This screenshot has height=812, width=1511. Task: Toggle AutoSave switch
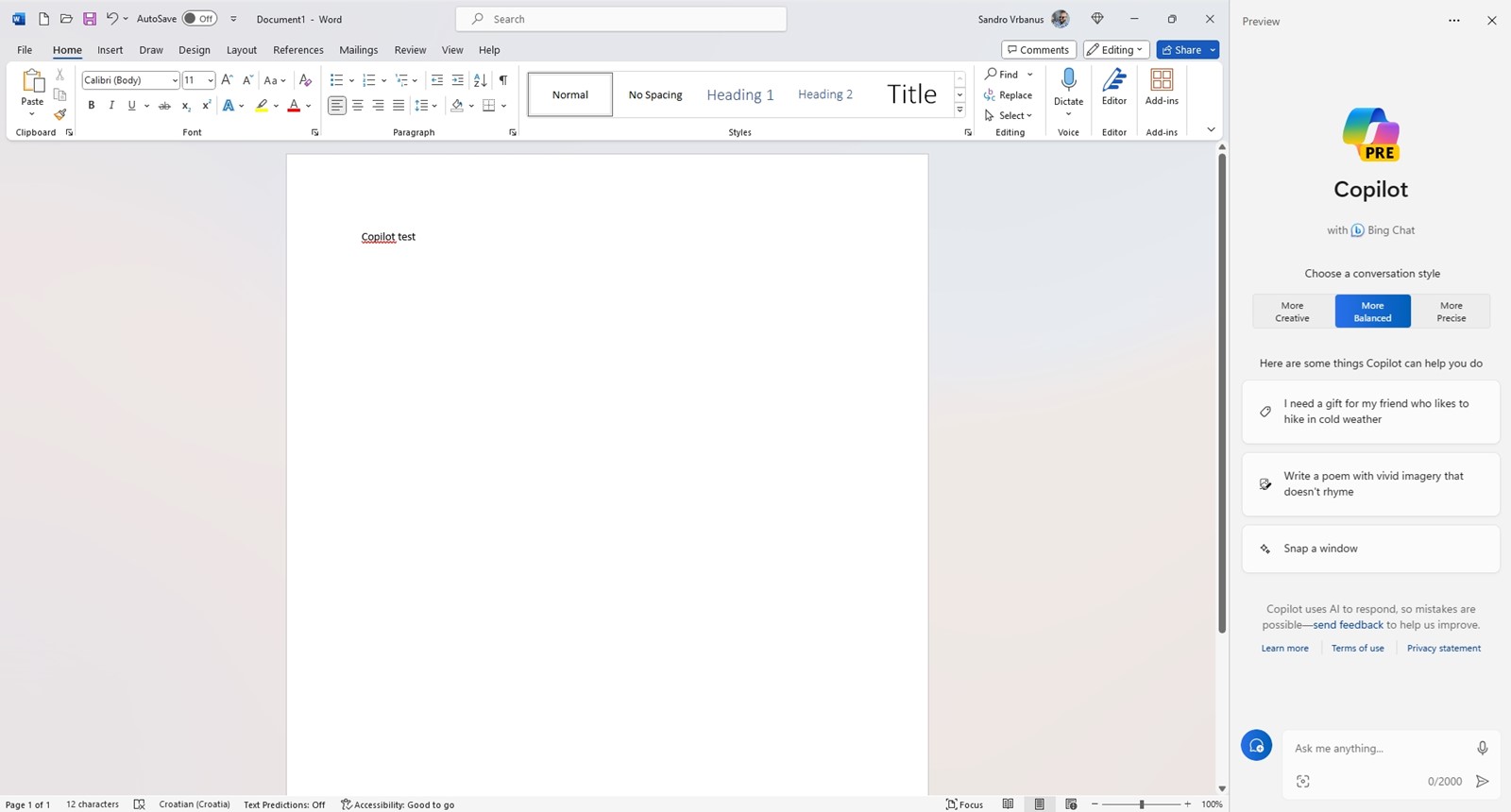pyautogui.click(x=199, y=19)
